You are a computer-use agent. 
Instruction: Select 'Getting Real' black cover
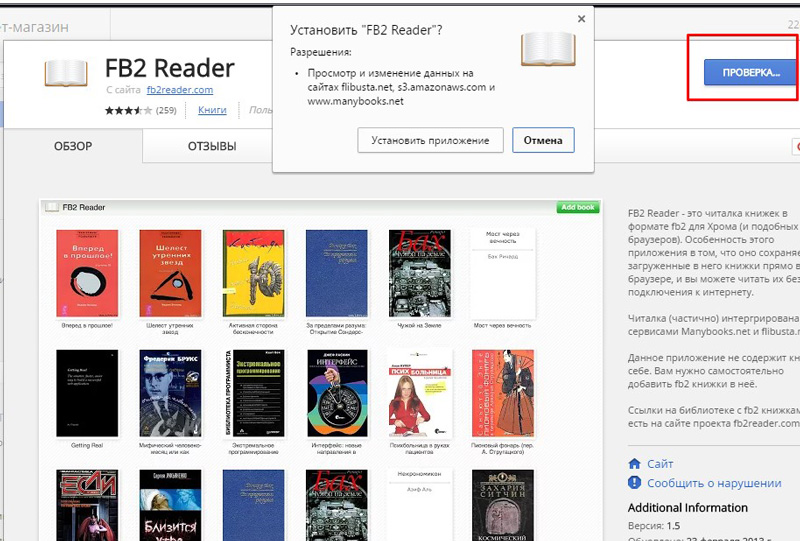click(x=87, y=394)
